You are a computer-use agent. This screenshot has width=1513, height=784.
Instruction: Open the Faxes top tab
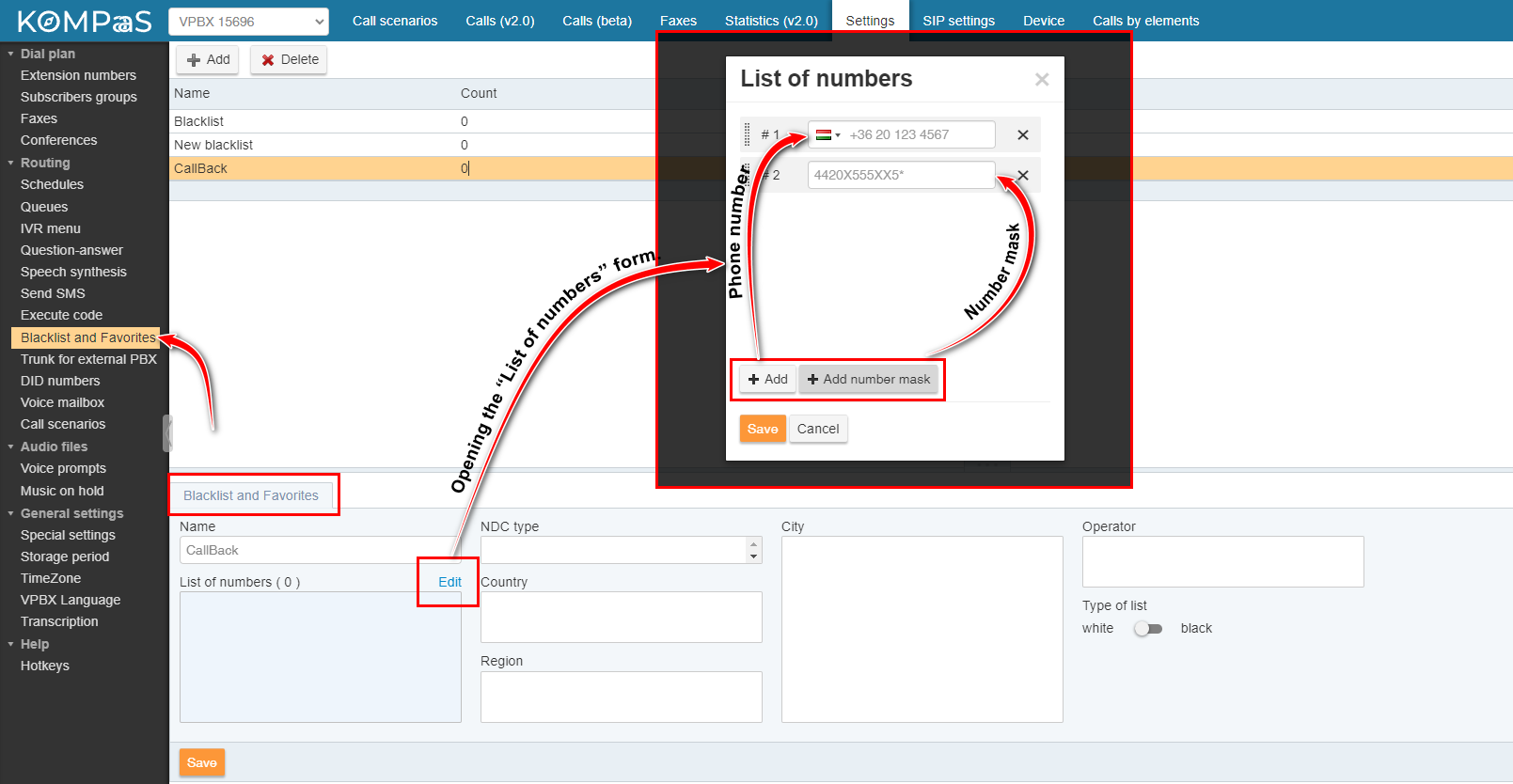pyautogui.click(x=678, y=21)
